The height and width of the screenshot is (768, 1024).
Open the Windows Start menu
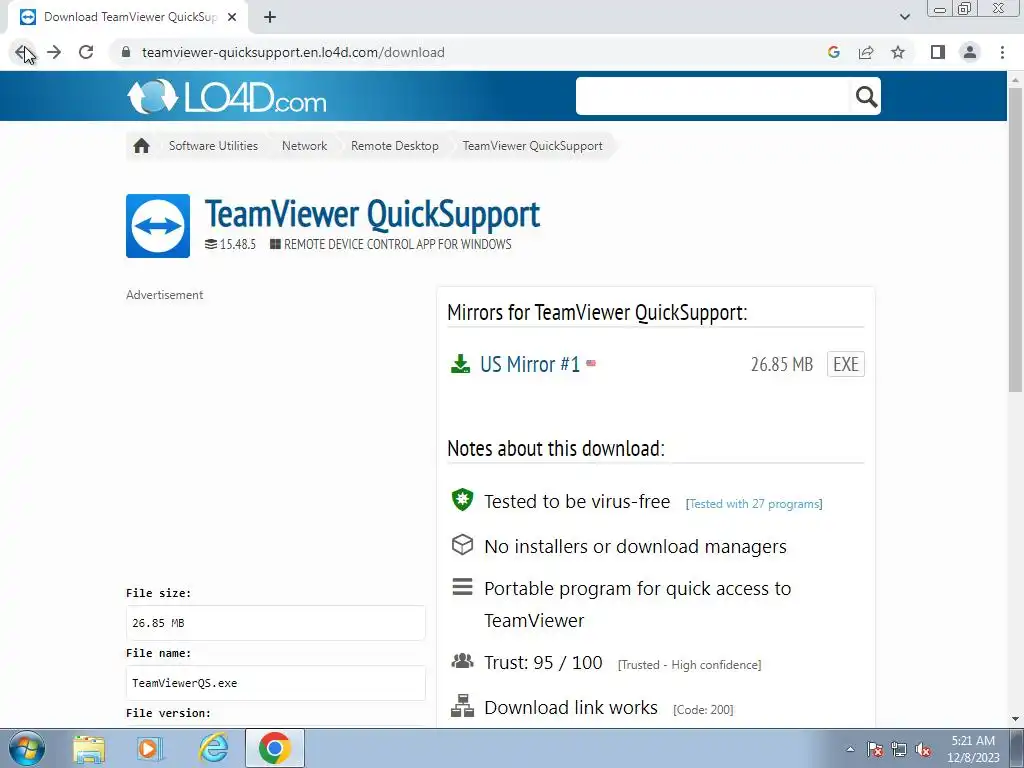[27, 748]
